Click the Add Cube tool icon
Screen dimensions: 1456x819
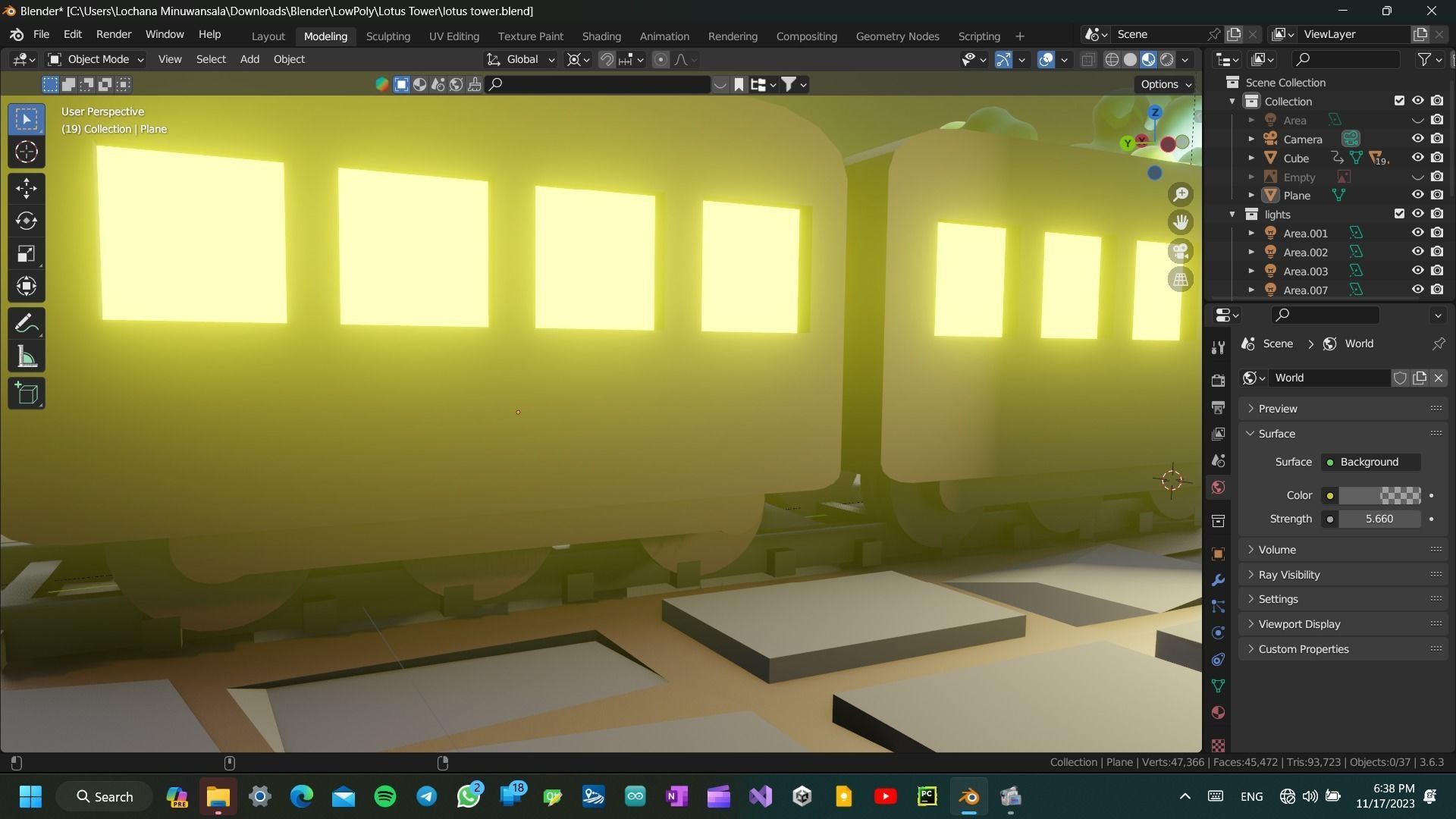point(27,394)
